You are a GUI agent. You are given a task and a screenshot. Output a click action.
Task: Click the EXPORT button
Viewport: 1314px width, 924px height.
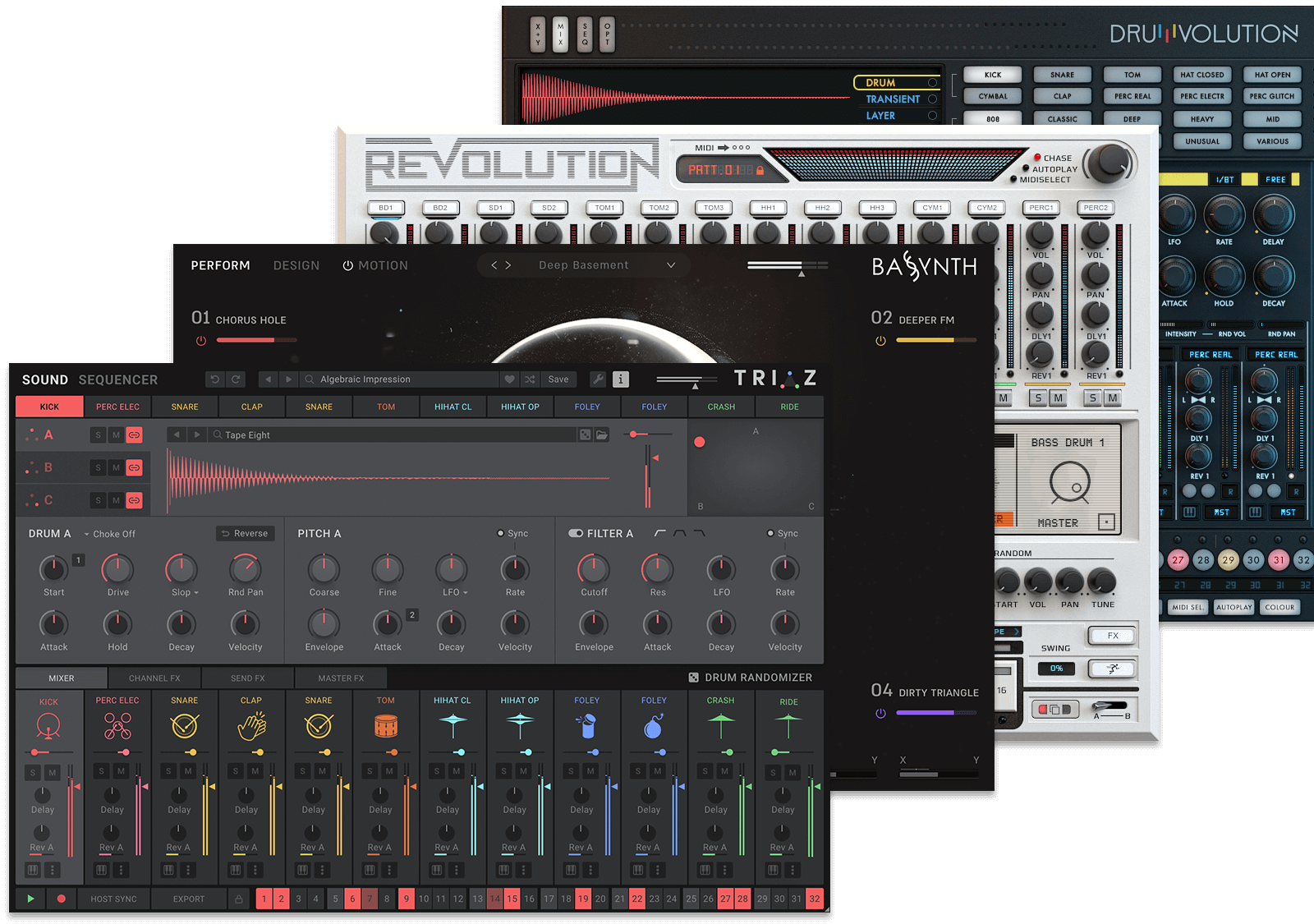pos(187,899)
